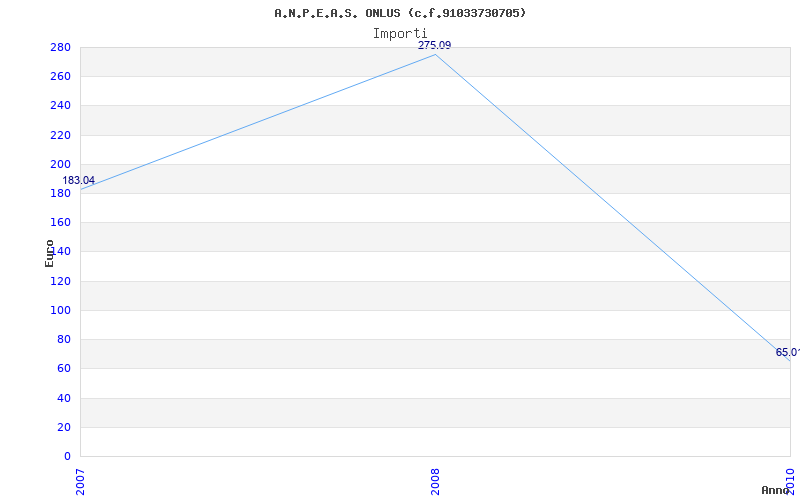Click the 0 y-axis tick label
800x500 pixels.
tap(67, 456)
